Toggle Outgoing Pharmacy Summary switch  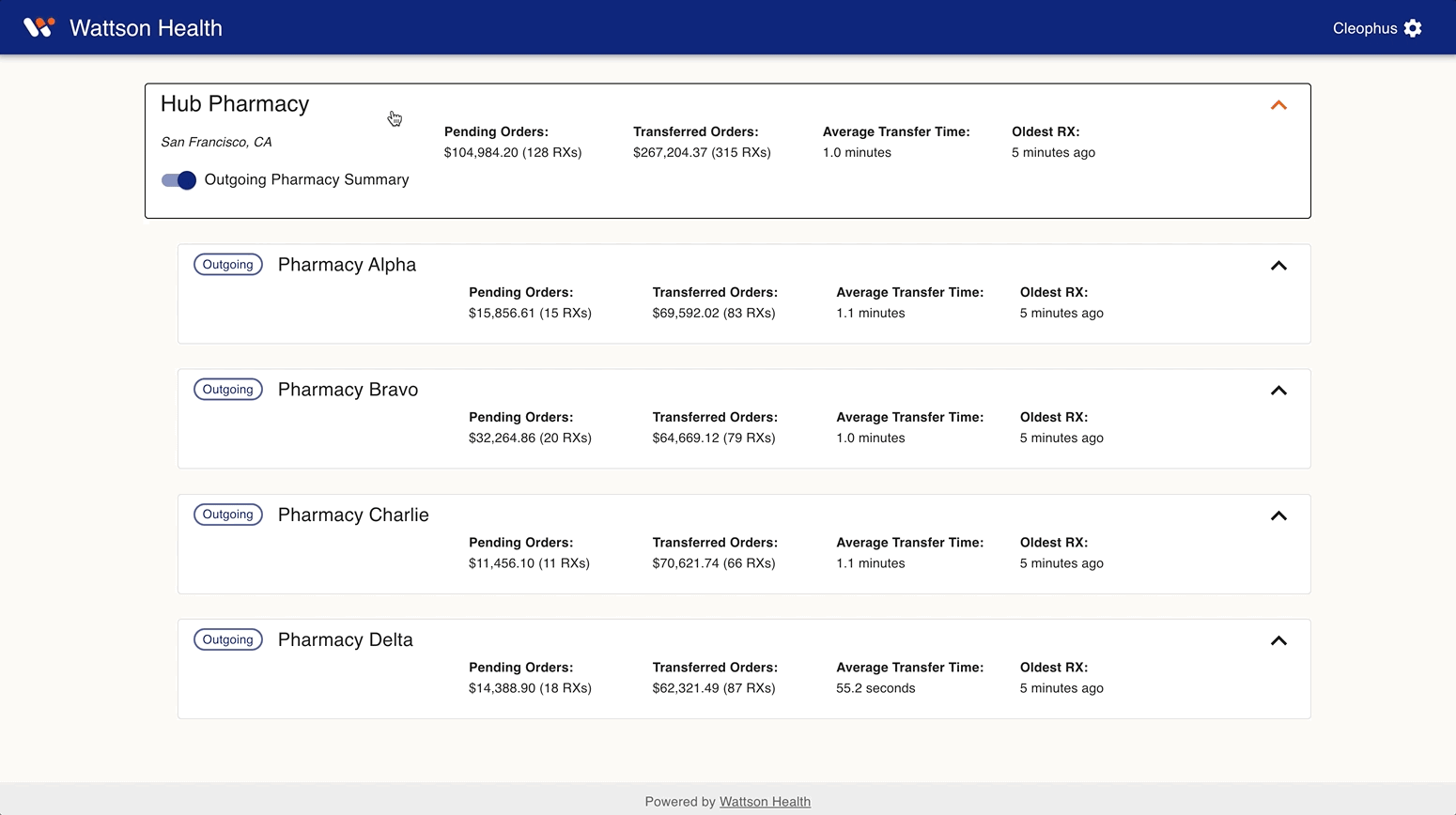click(178, 180)
